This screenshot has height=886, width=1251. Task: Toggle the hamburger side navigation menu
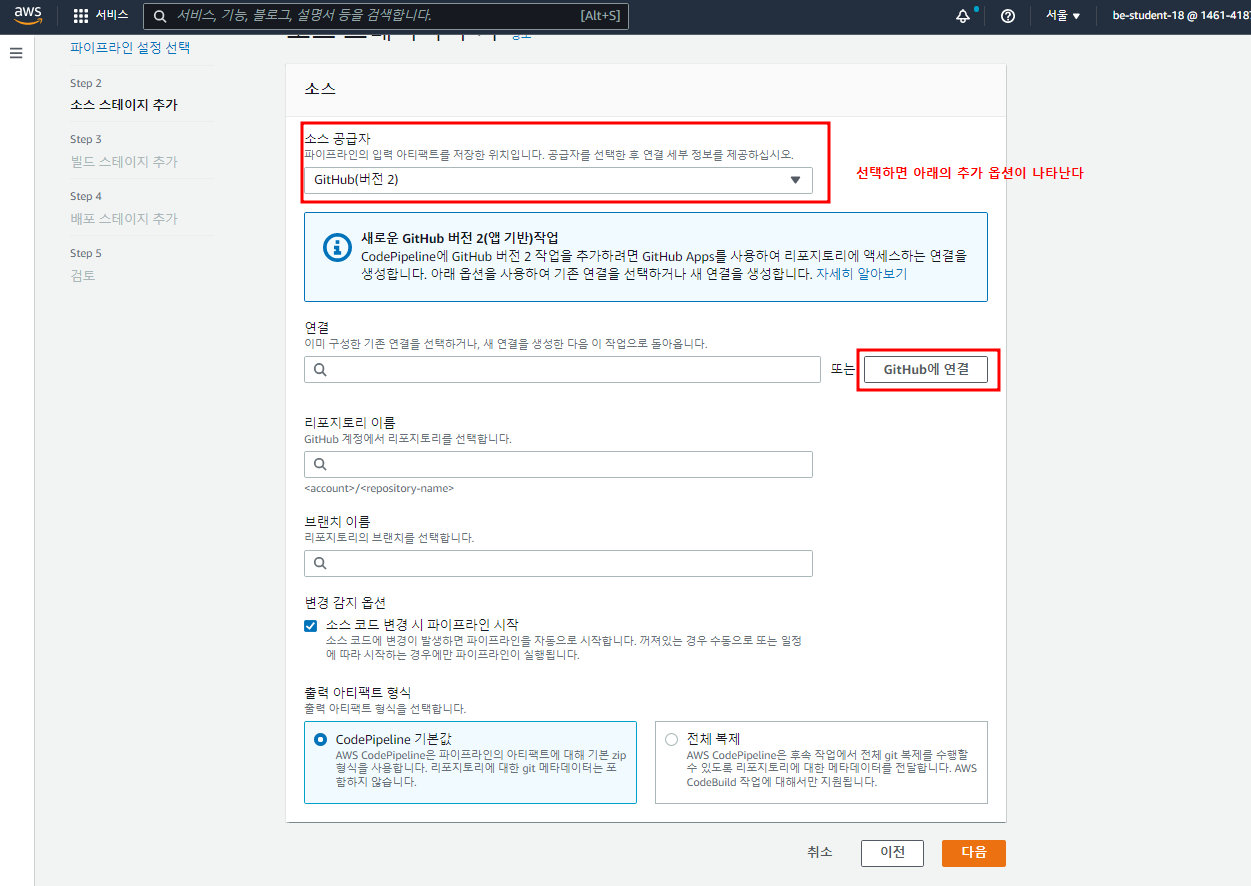point(16,52)
